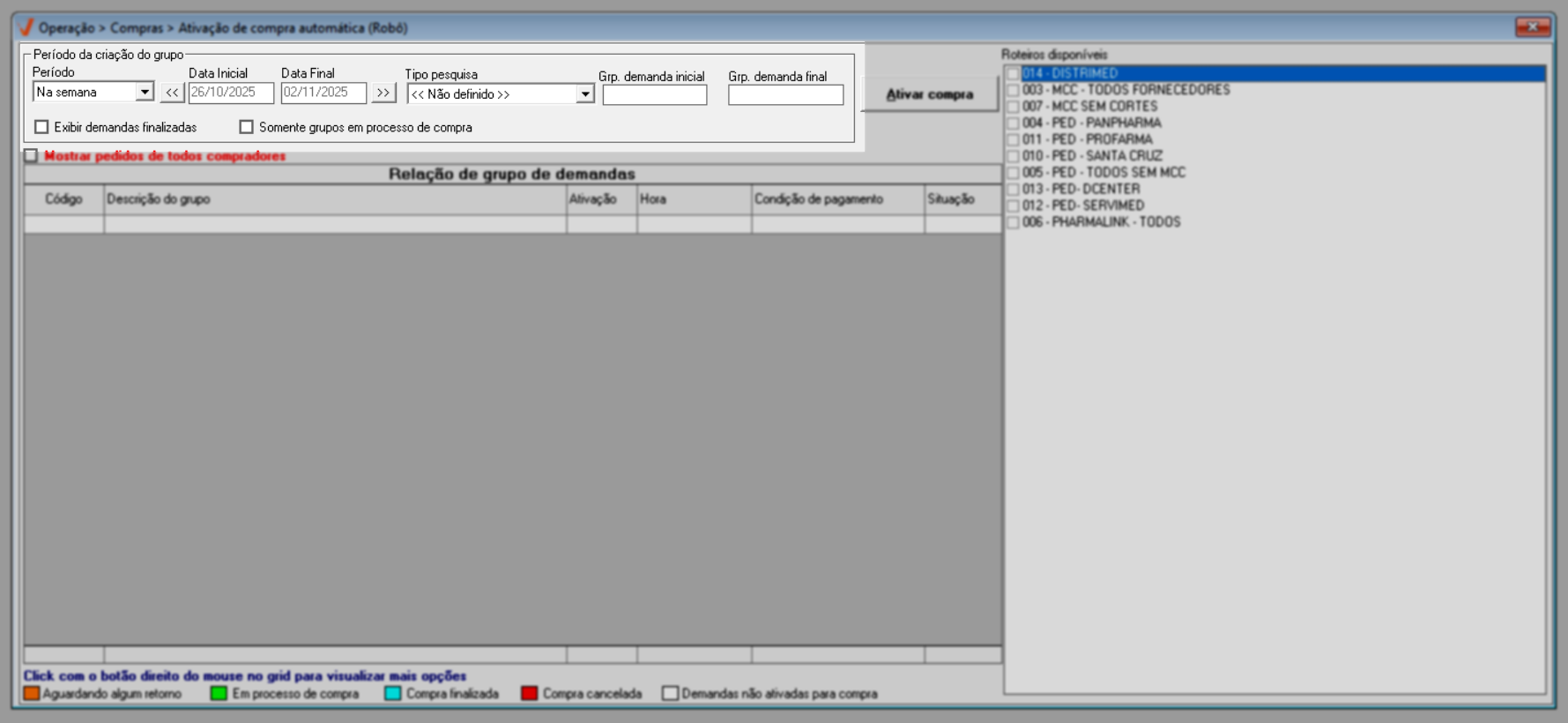The height and width of the screenshot is (723, 1568).
Task: Select the 004 - PED - PANPHARMA text
Action: 1091,123
